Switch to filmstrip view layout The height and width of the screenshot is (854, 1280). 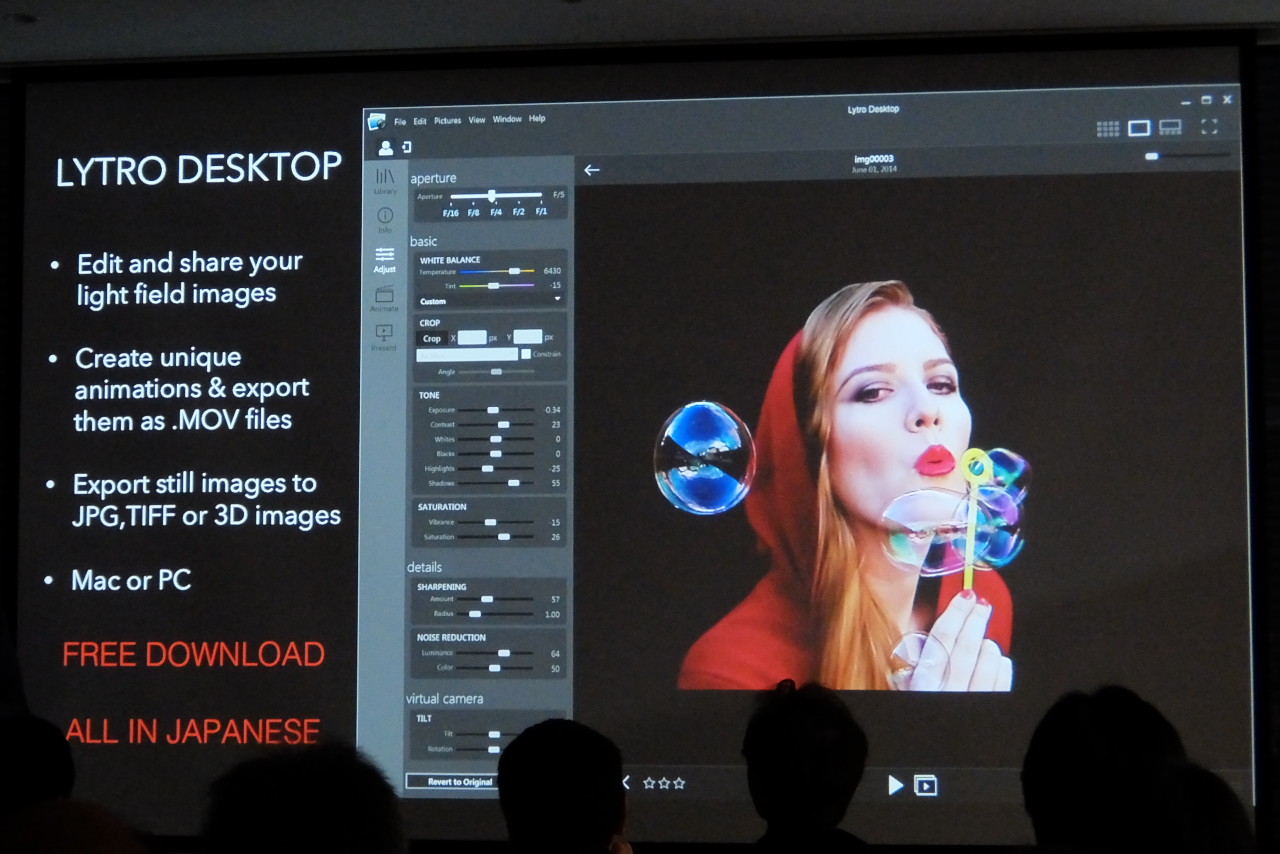[1170, 127]
